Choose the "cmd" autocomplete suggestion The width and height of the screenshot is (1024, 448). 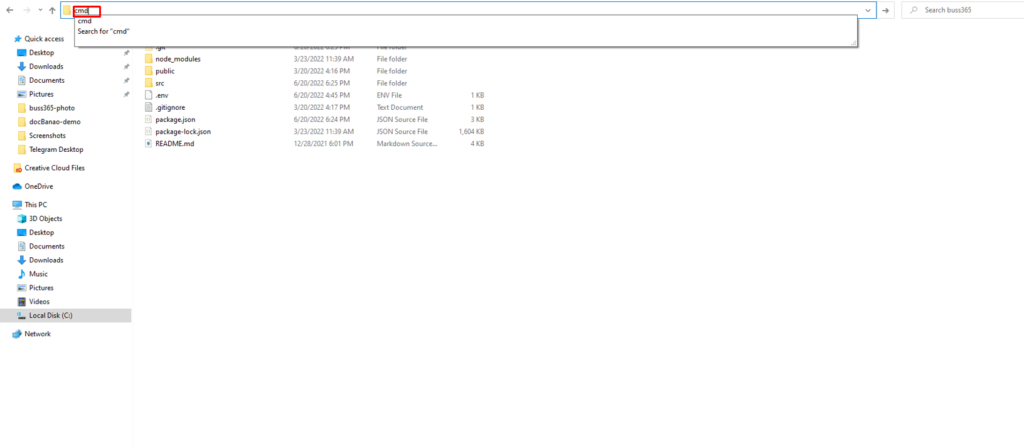(x=84, y=21)
